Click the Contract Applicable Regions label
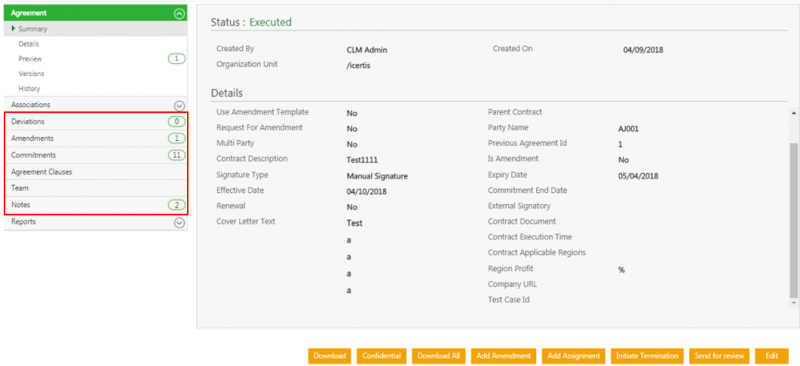800x366 pixels. (x=537, y=252)
